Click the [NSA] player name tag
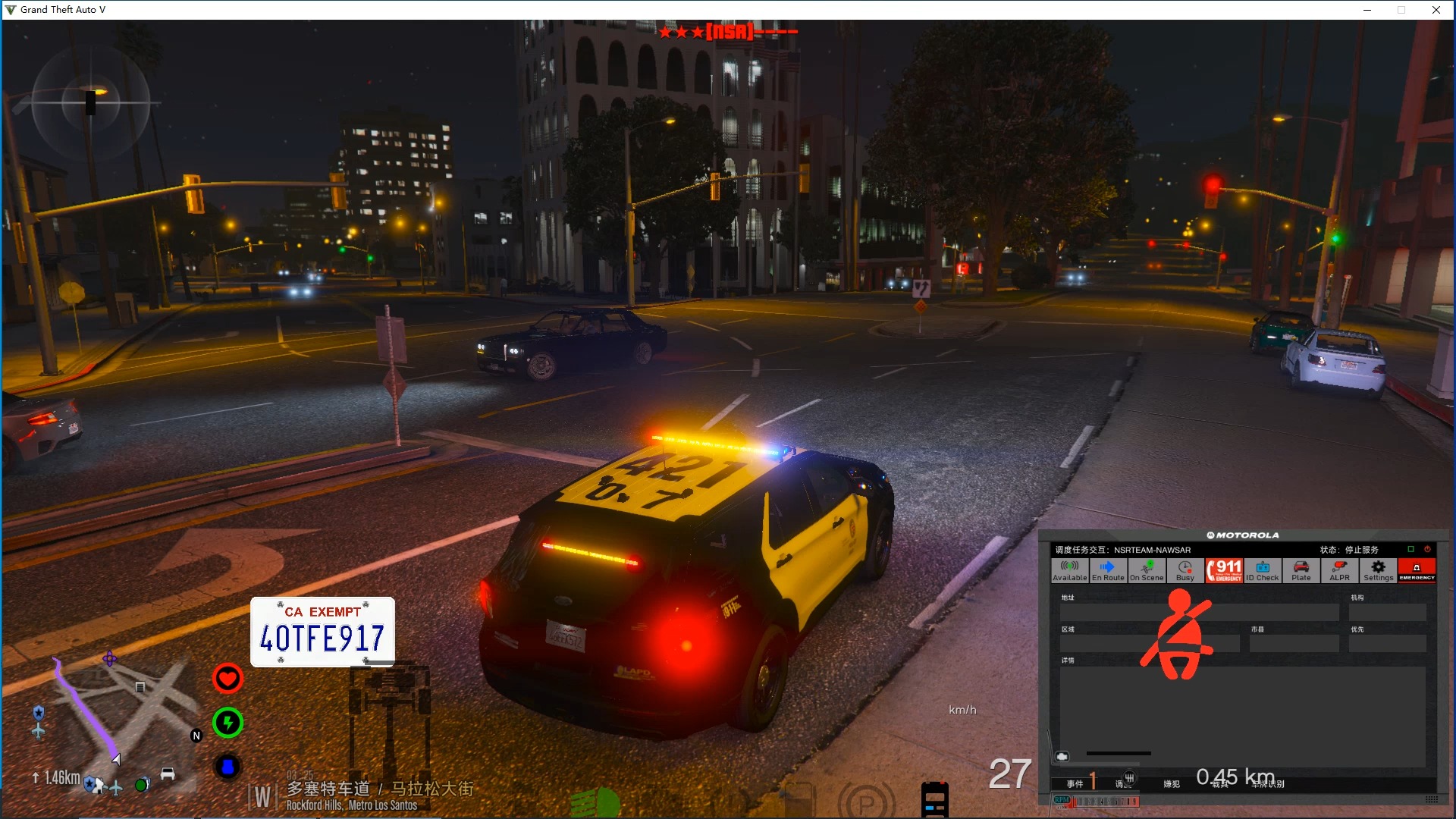Image resolution: width=1456 pixels, height=819 pixels. click(729, 31)
